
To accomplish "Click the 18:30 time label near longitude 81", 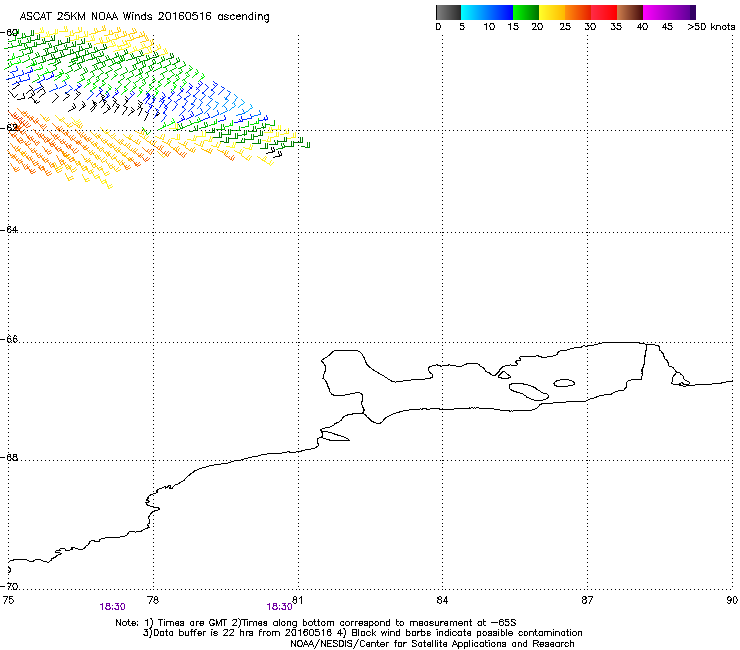I will [x=279, y=607].
